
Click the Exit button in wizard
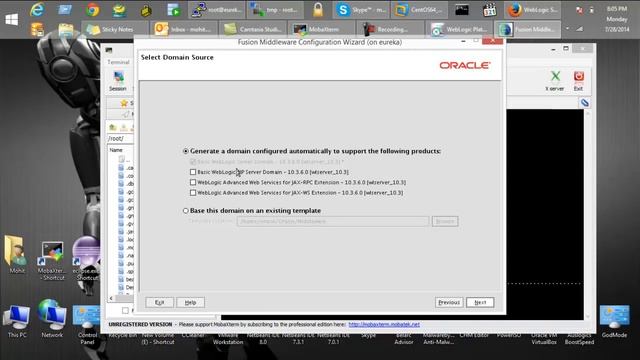[159, 302]
